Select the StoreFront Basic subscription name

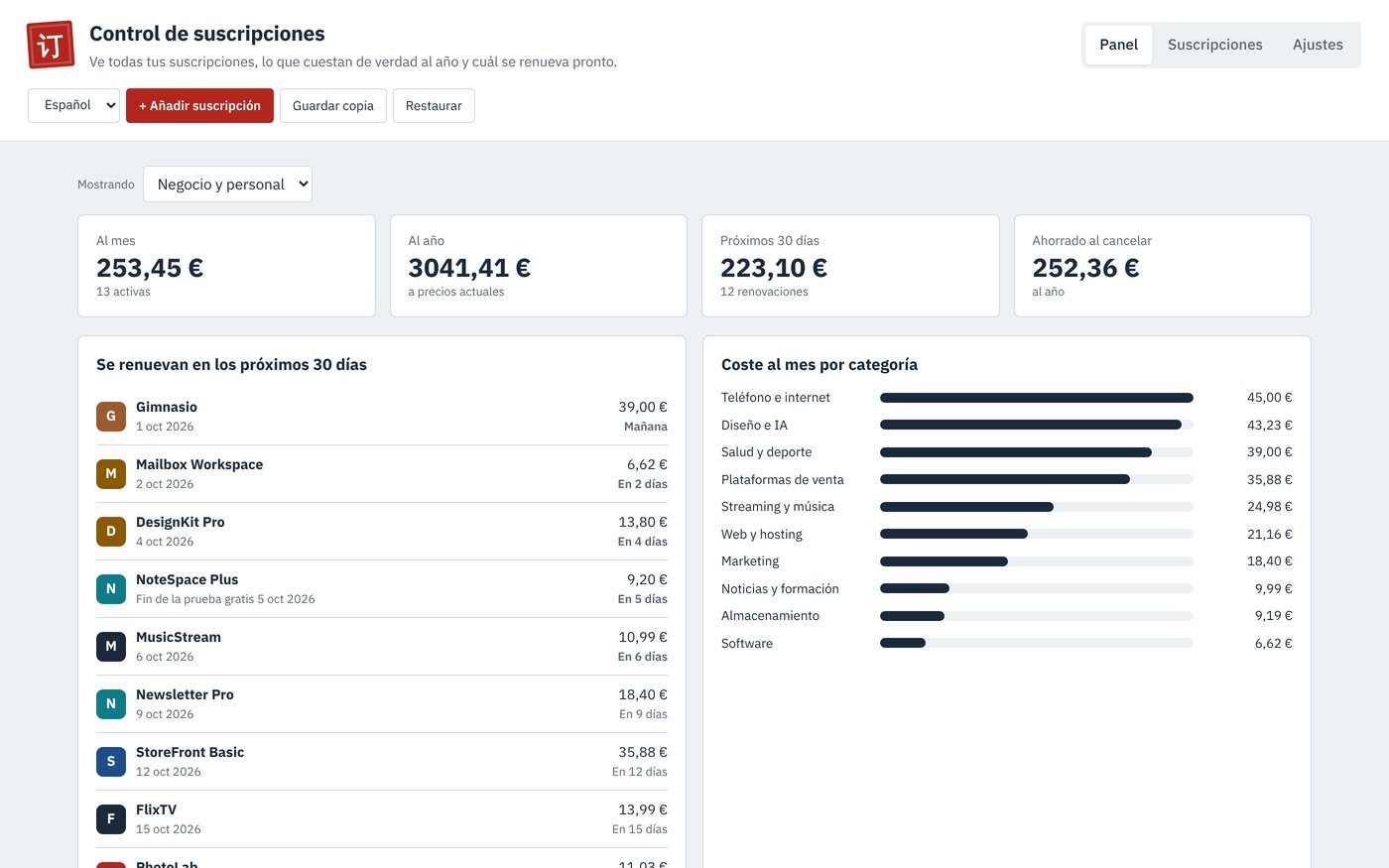pyautogui.click(x=189, y=752)
